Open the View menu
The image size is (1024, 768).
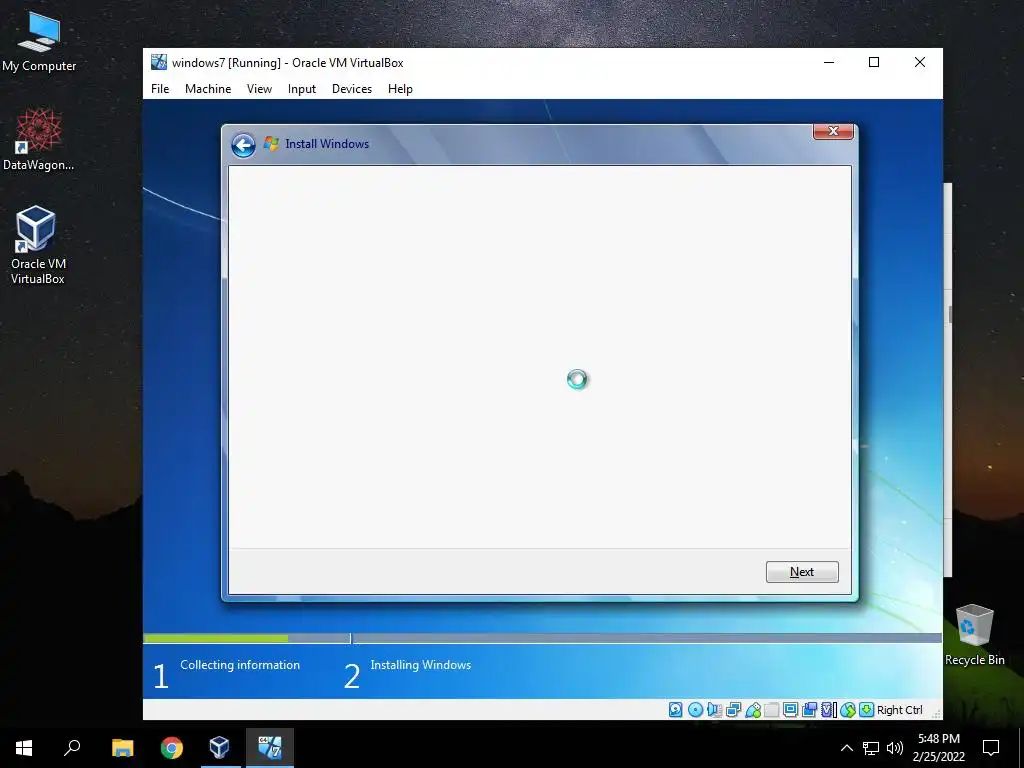click(259, 89)
